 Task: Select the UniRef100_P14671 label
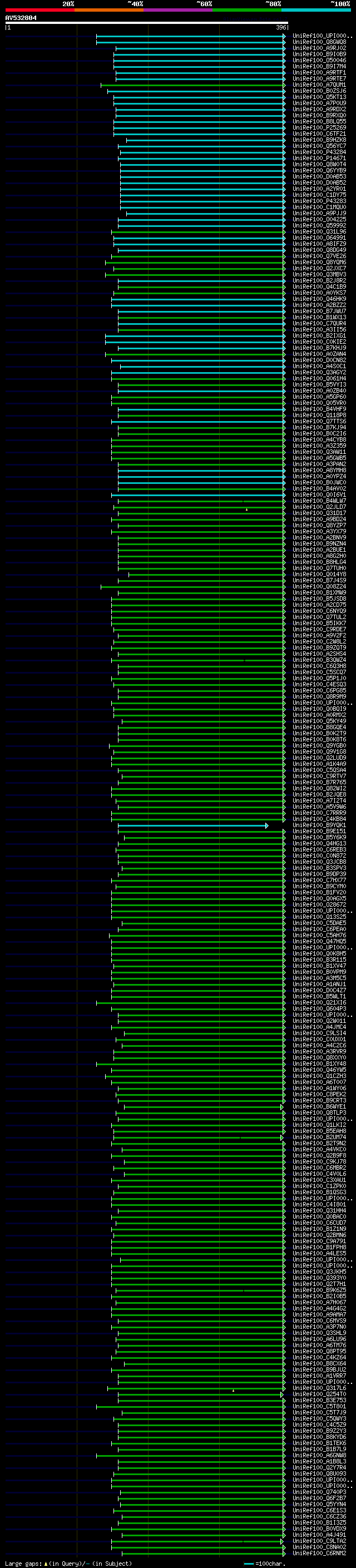pyautogui.click(x=319, y=159)
